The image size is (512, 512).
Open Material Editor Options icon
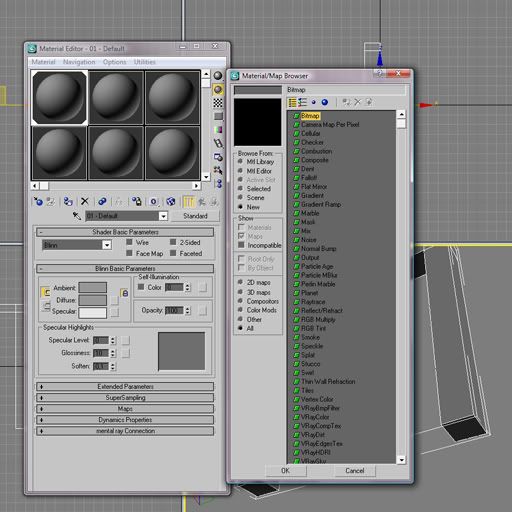point(218,157)
